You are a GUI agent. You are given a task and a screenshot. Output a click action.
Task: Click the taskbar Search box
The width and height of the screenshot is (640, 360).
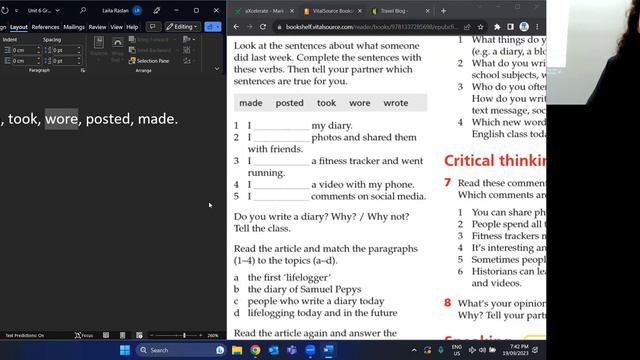[180, 350]
